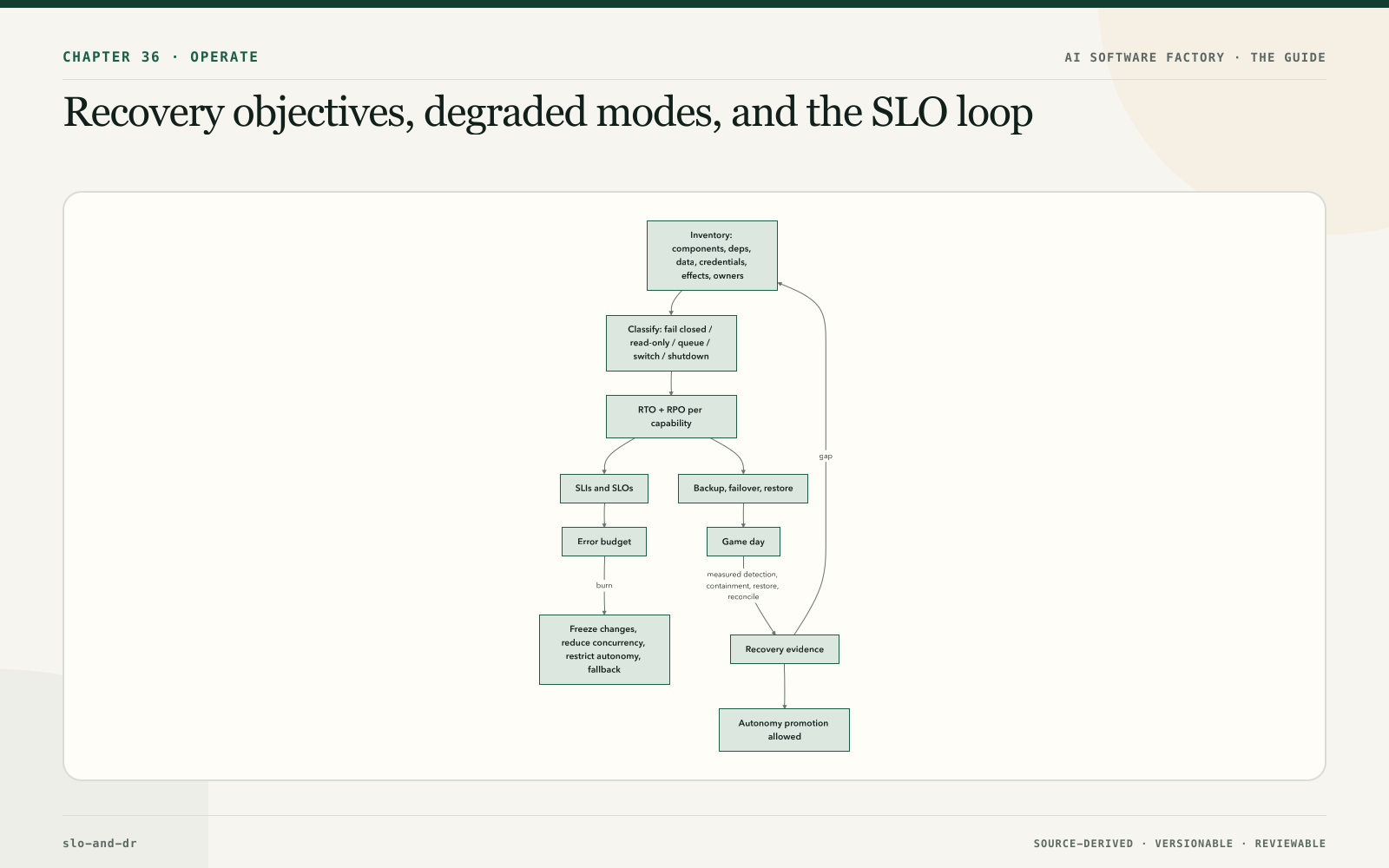Viewport: 1389px width, 868px height.
Task: Click 'SOURCE-DERIVED · VERSIONABLE · REVIEWABLE' footer text
Action: click(1180, 844)
